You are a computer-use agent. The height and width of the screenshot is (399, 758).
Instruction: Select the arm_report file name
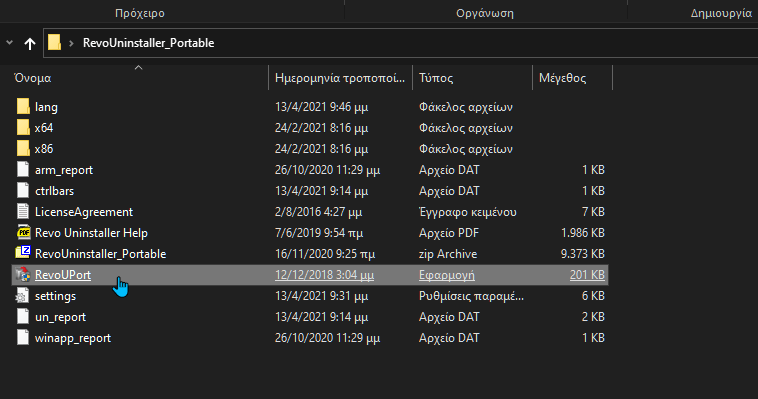point(64,170)
